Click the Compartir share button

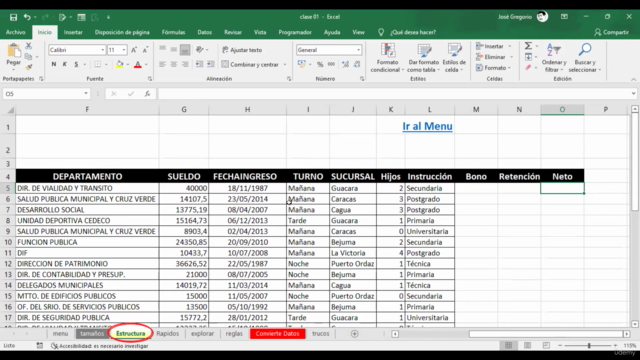point(611,32)
